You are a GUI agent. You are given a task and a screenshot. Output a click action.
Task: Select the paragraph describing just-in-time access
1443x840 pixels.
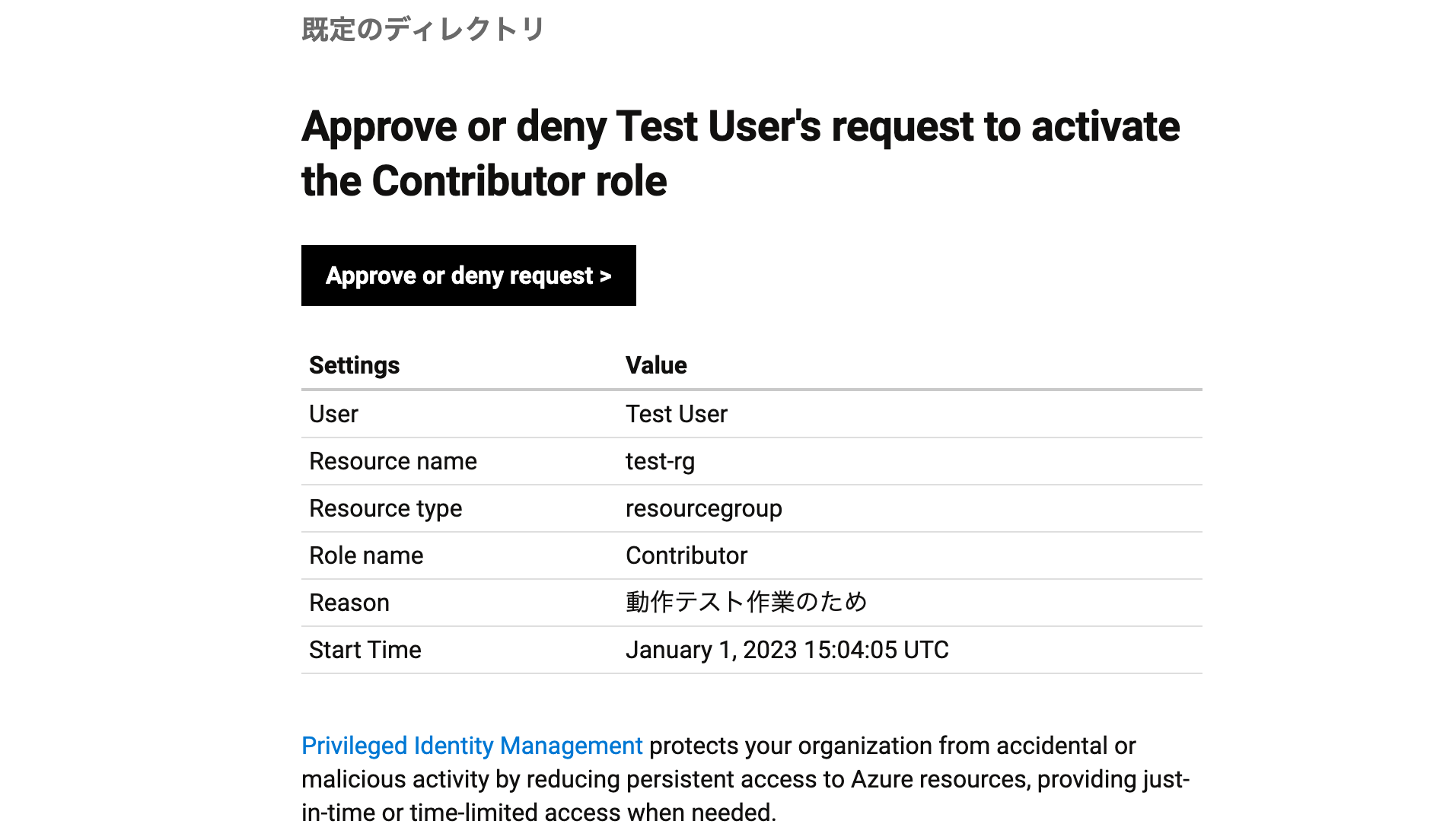tap(746, 778)
